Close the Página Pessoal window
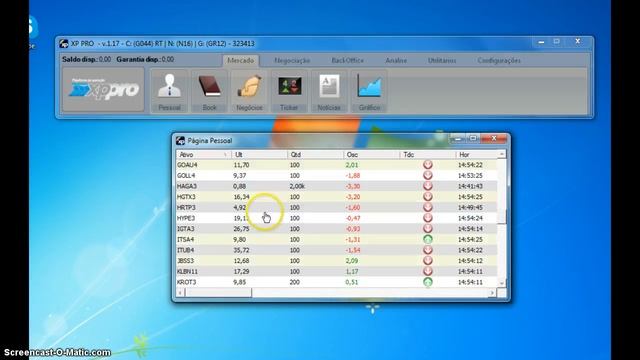This screenshot has width=640, height=360. click(493, 139)
